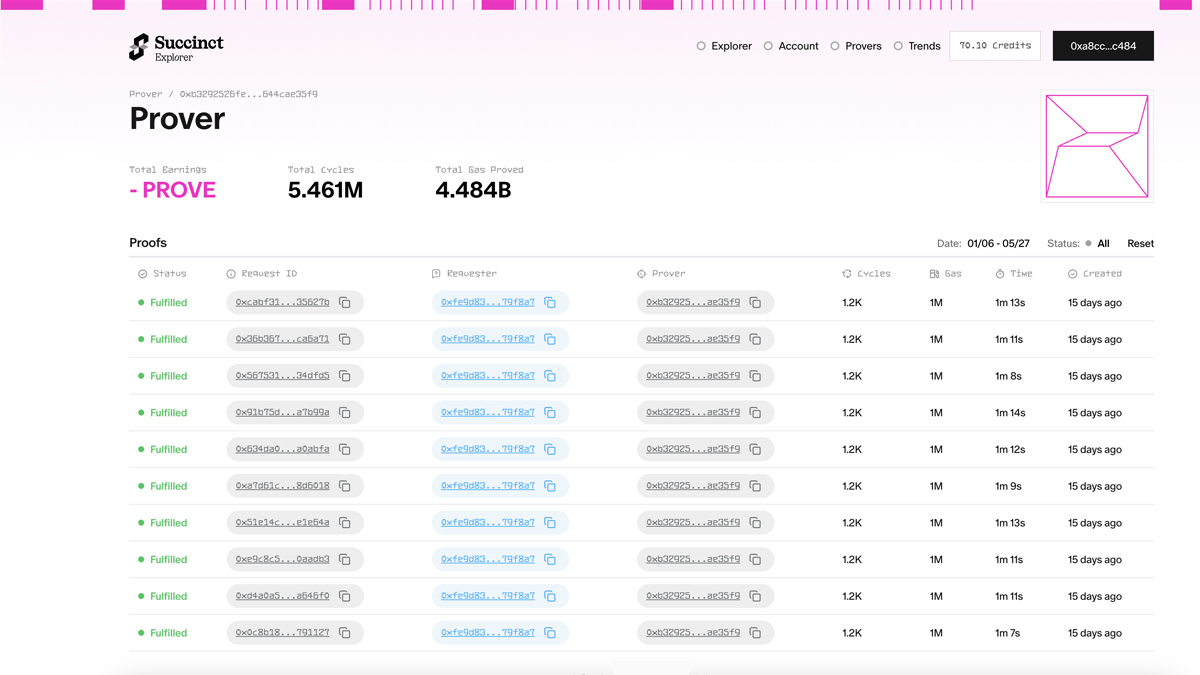1200x675 pixels.
Task: Click the "1m 8s" time cell
Action: click(x=1008, y=376)
